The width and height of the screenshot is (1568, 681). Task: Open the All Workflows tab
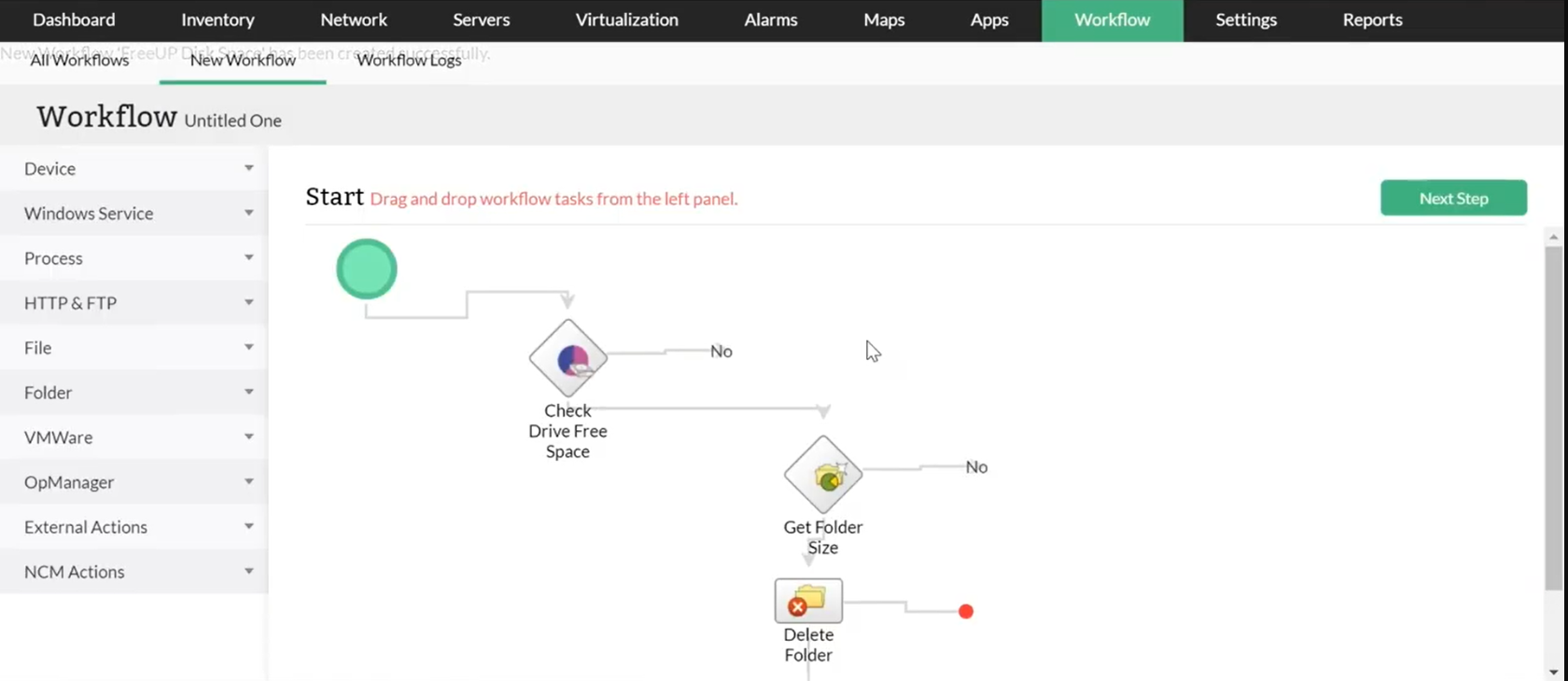79,61
